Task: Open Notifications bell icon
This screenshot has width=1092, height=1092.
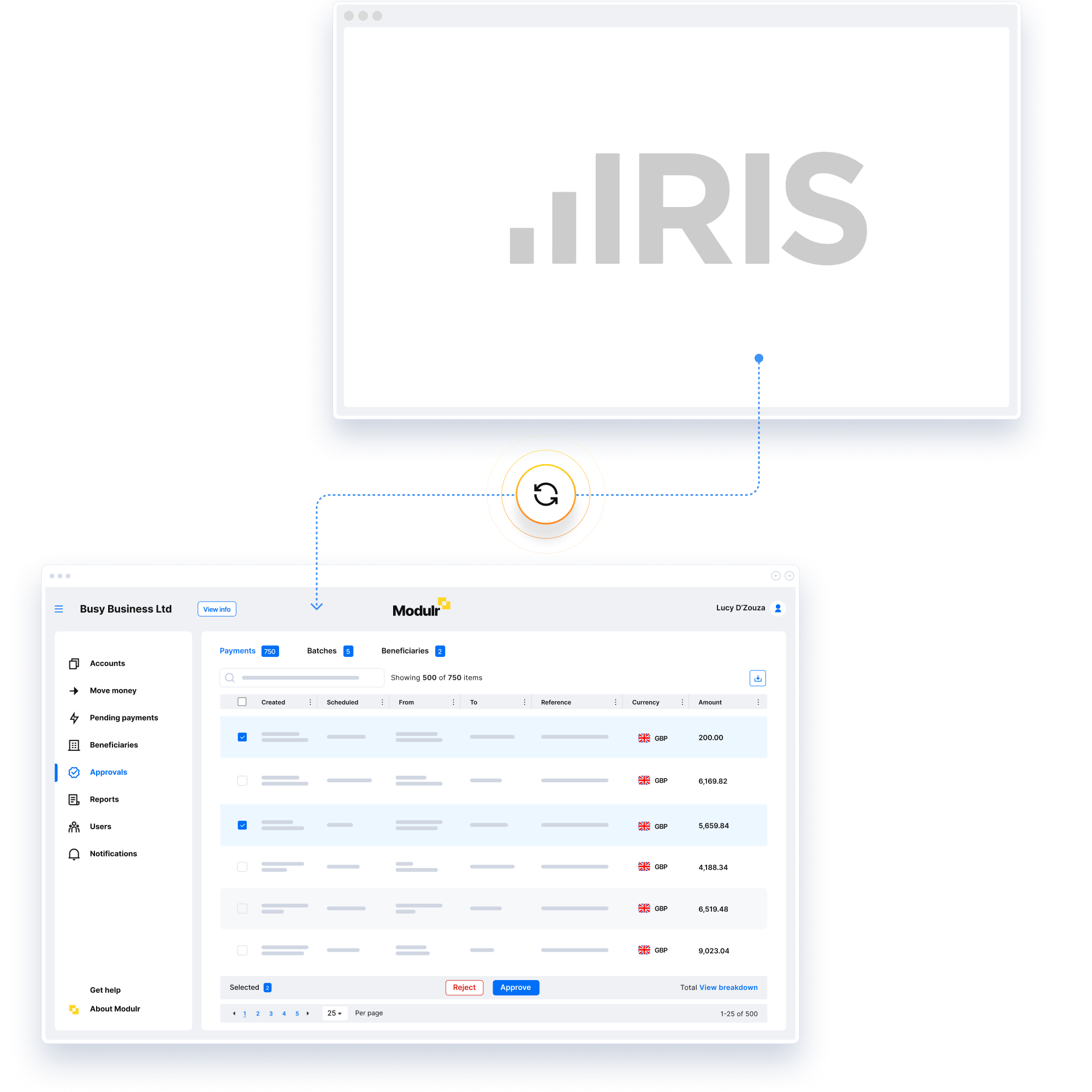Action: (74, 854)
